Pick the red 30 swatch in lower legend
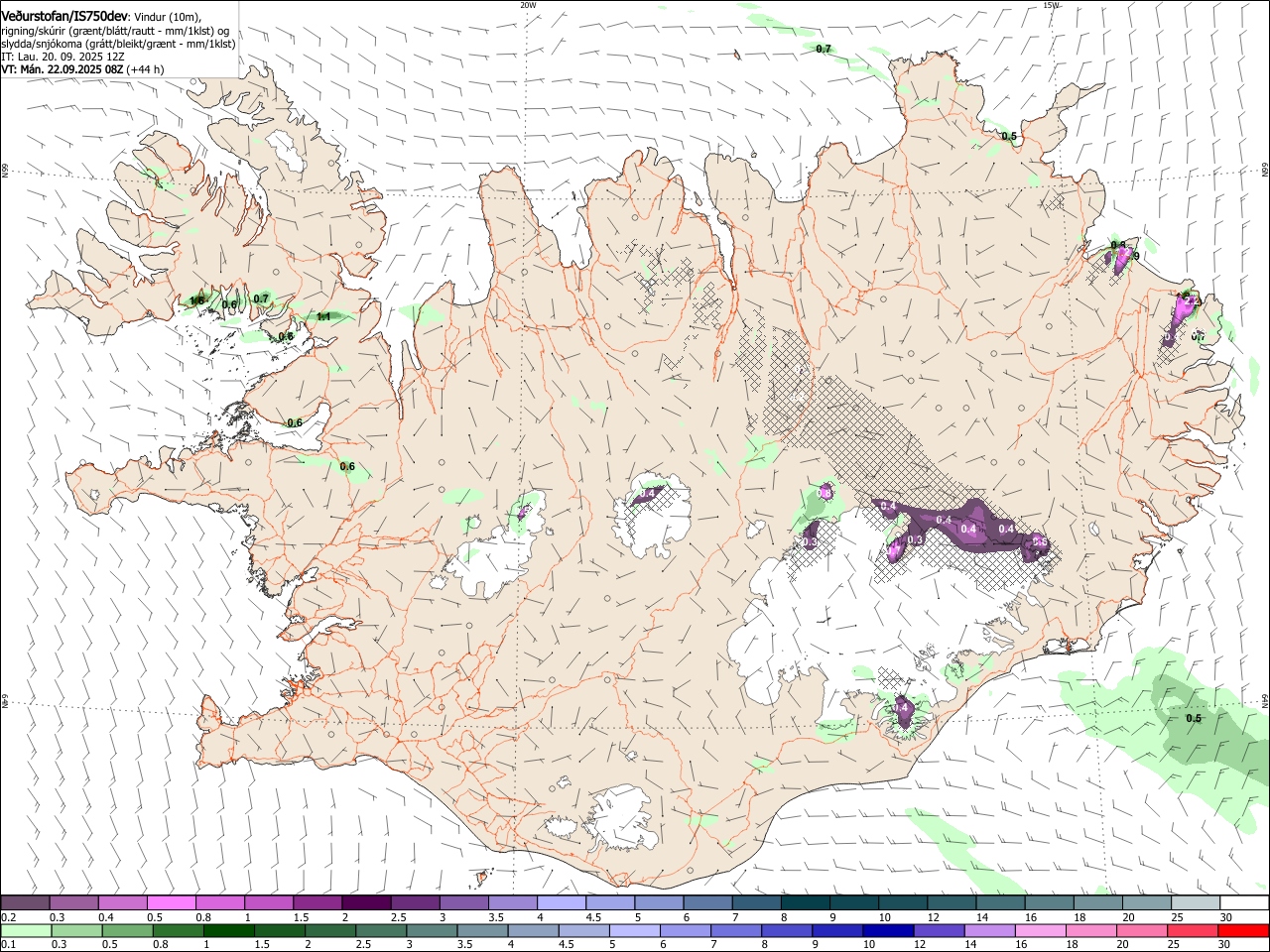Screen dimensions: 1270x952 tap(1243, 930)
